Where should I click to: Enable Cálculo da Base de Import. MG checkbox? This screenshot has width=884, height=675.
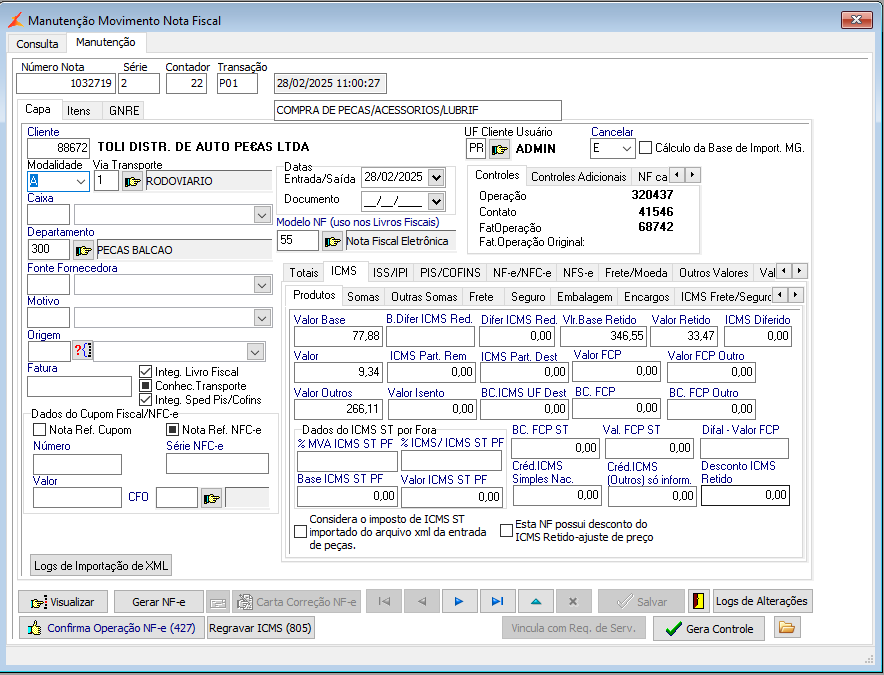pyautogui.click(x=645, y=148)
